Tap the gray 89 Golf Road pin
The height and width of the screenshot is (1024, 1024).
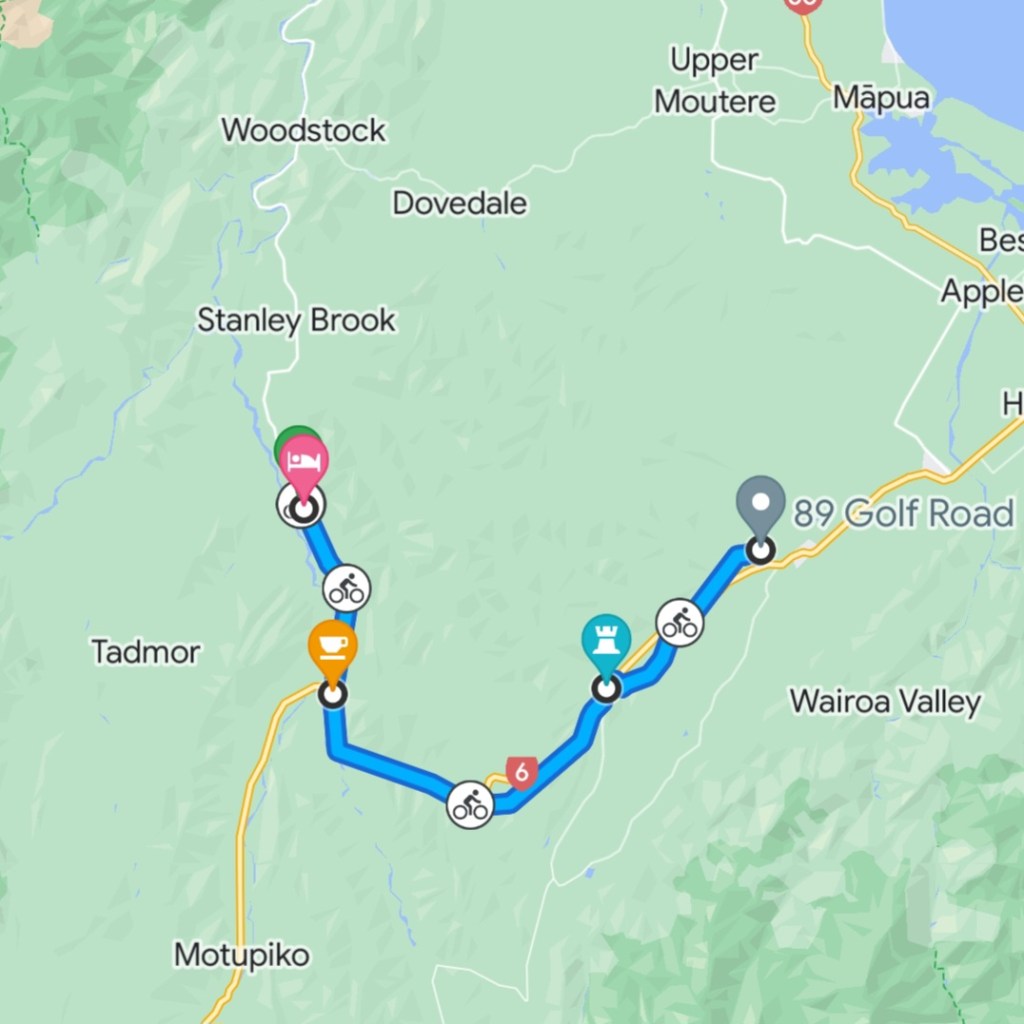coord(761,503)
